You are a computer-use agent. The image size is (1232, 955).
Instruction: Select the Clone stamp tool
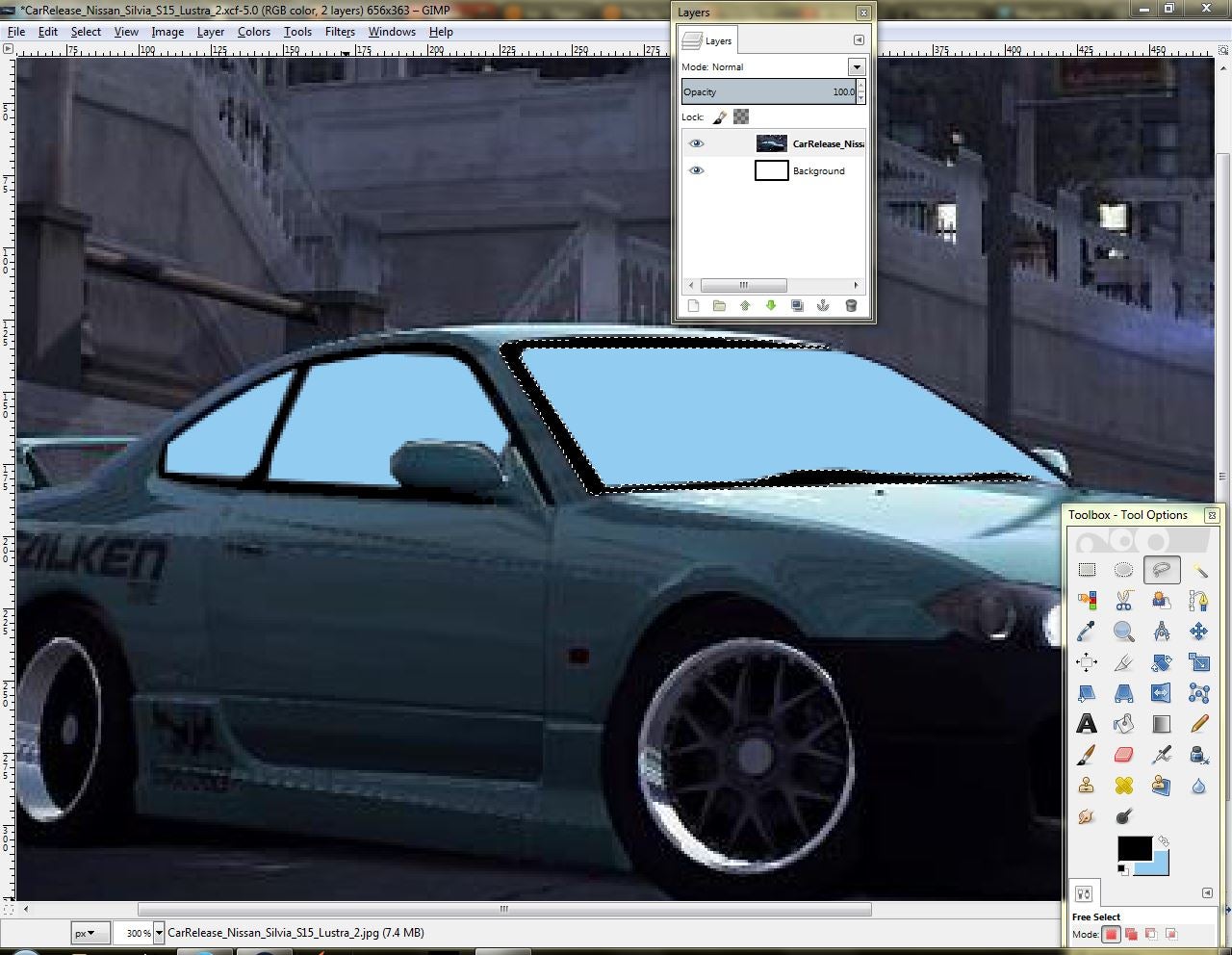click(1087, 786)
